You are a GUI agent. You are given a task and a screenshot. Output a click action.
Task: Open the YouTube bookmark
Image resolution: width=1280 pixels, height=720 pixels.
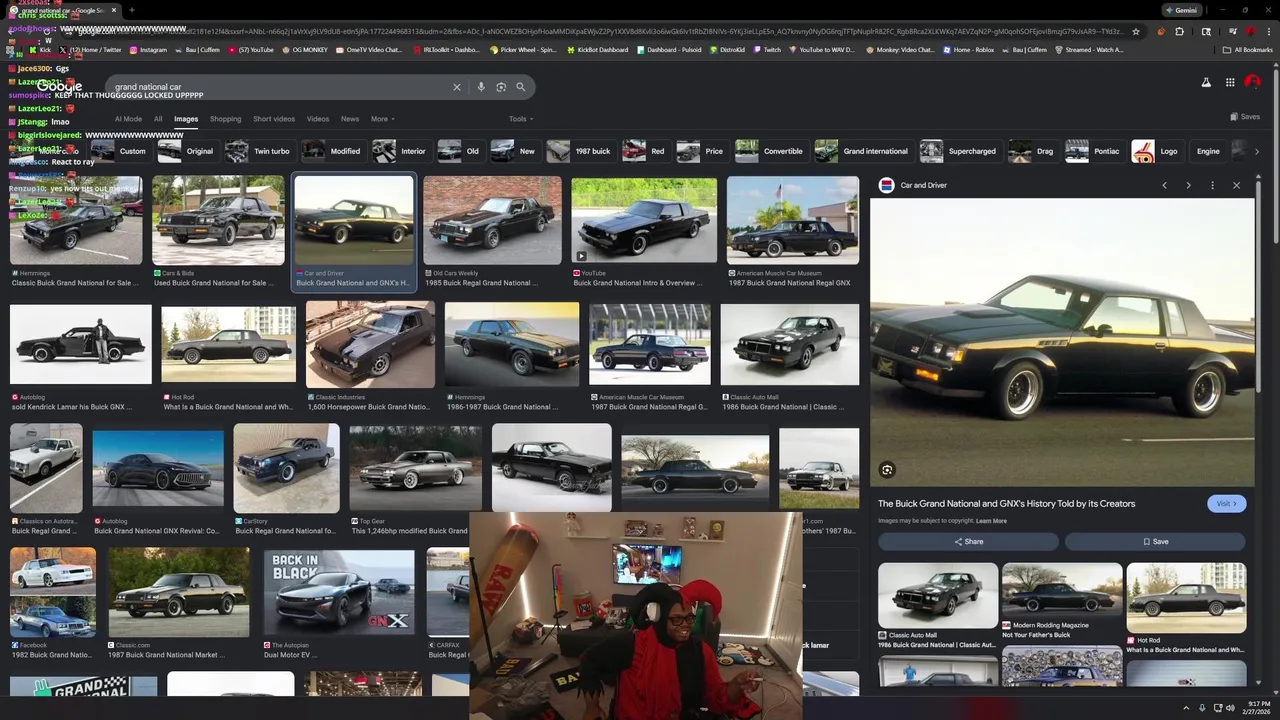click(252, 50)
